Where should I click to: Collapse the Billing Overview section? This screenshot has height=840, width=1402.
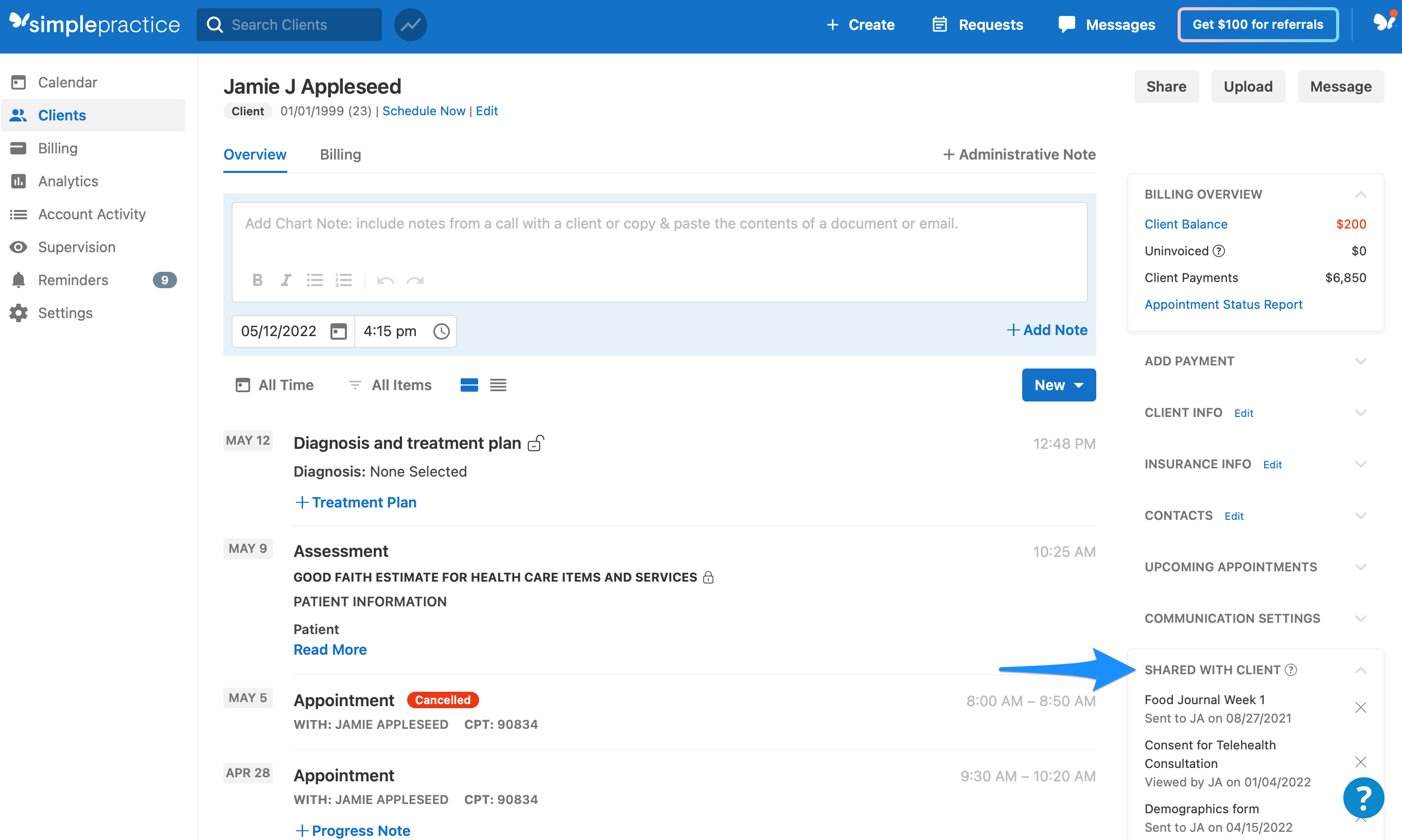click(1361, 194)
